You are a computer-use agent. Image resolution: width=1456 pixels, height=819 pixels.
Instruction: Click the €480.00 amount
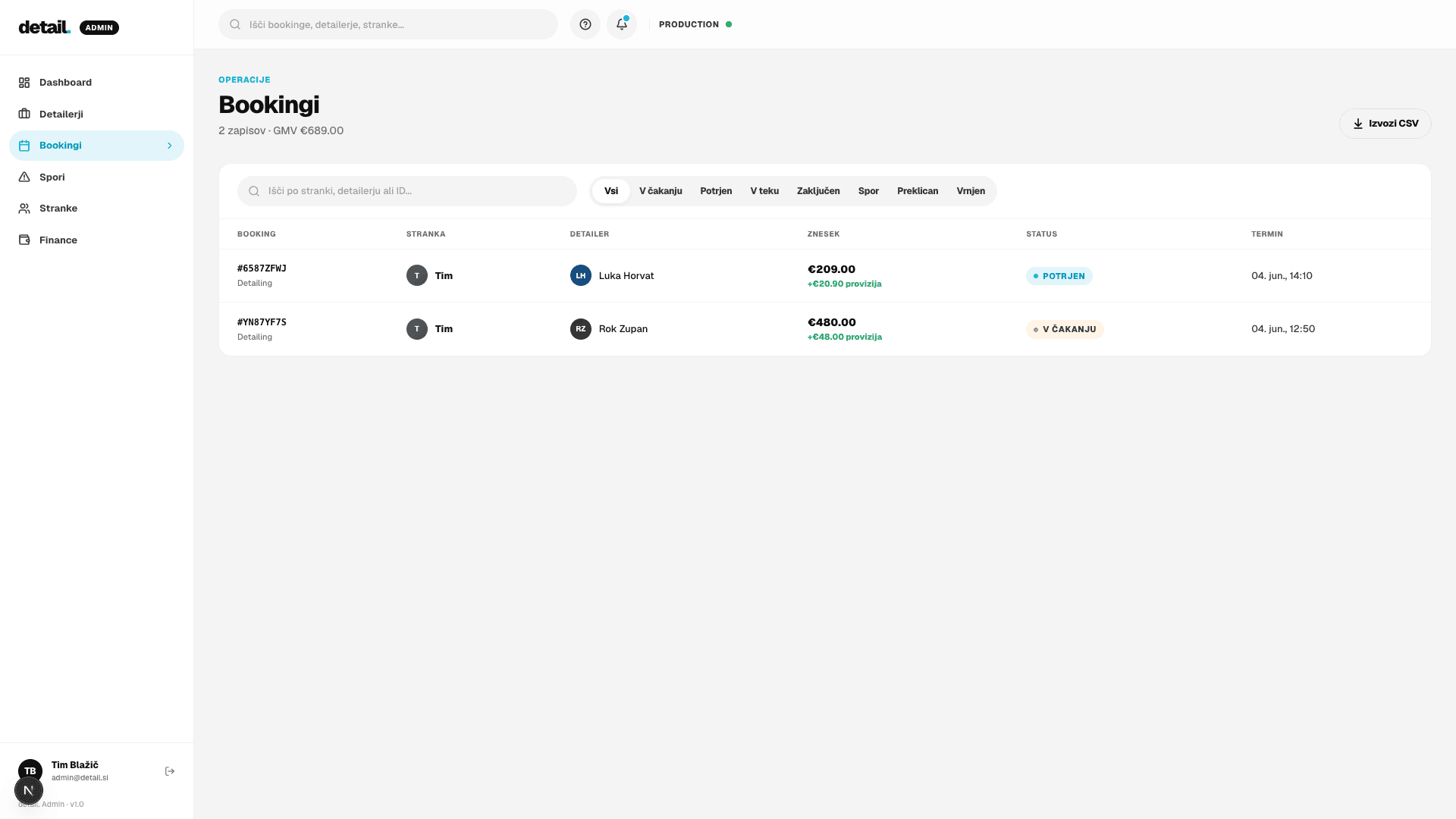click(832, 322)
